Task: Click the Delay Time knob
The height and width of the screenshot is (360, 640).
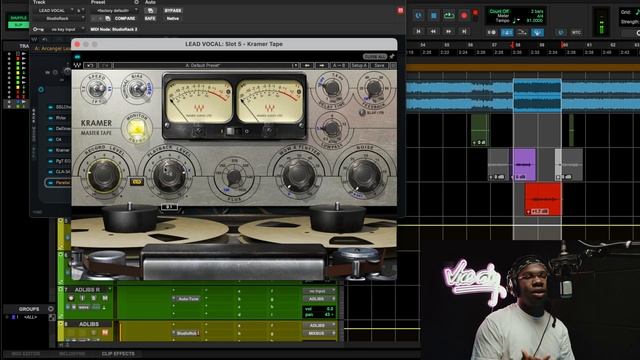Action: click(x=332, y=87)
